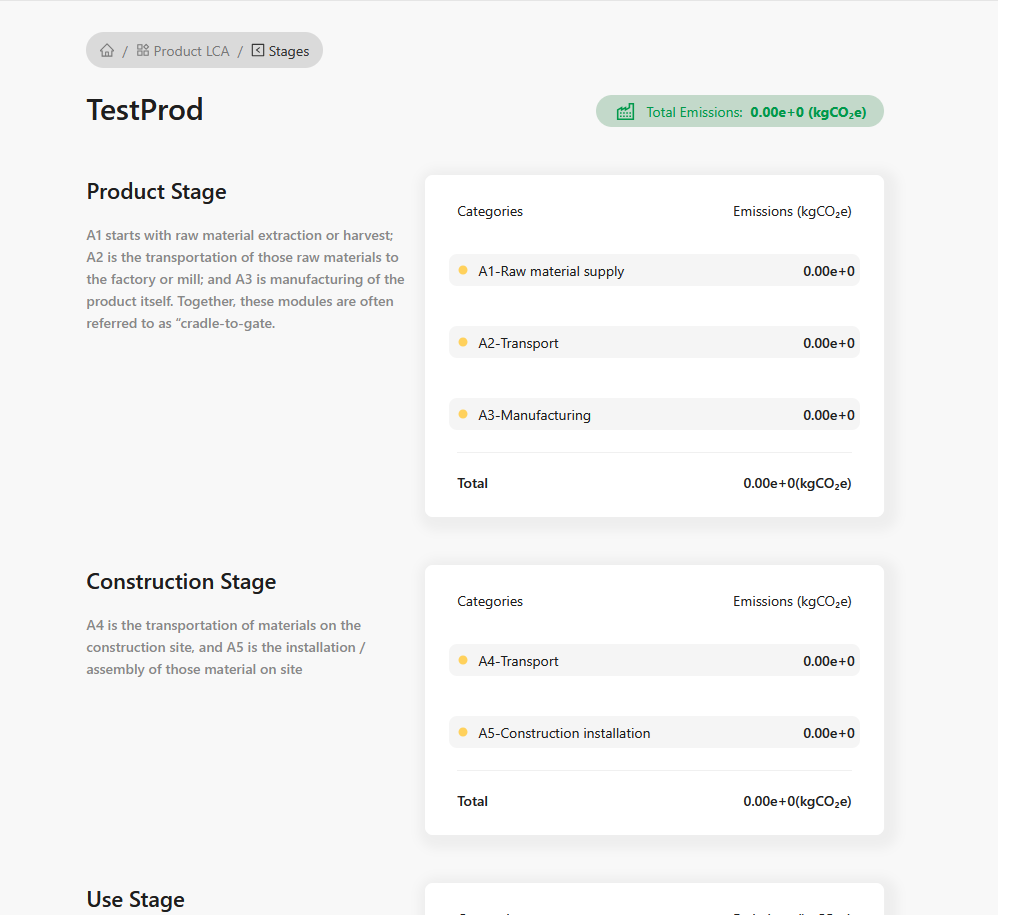Click the TestProd page title
Screen dimensions: 1009x915
click(145, 110)
